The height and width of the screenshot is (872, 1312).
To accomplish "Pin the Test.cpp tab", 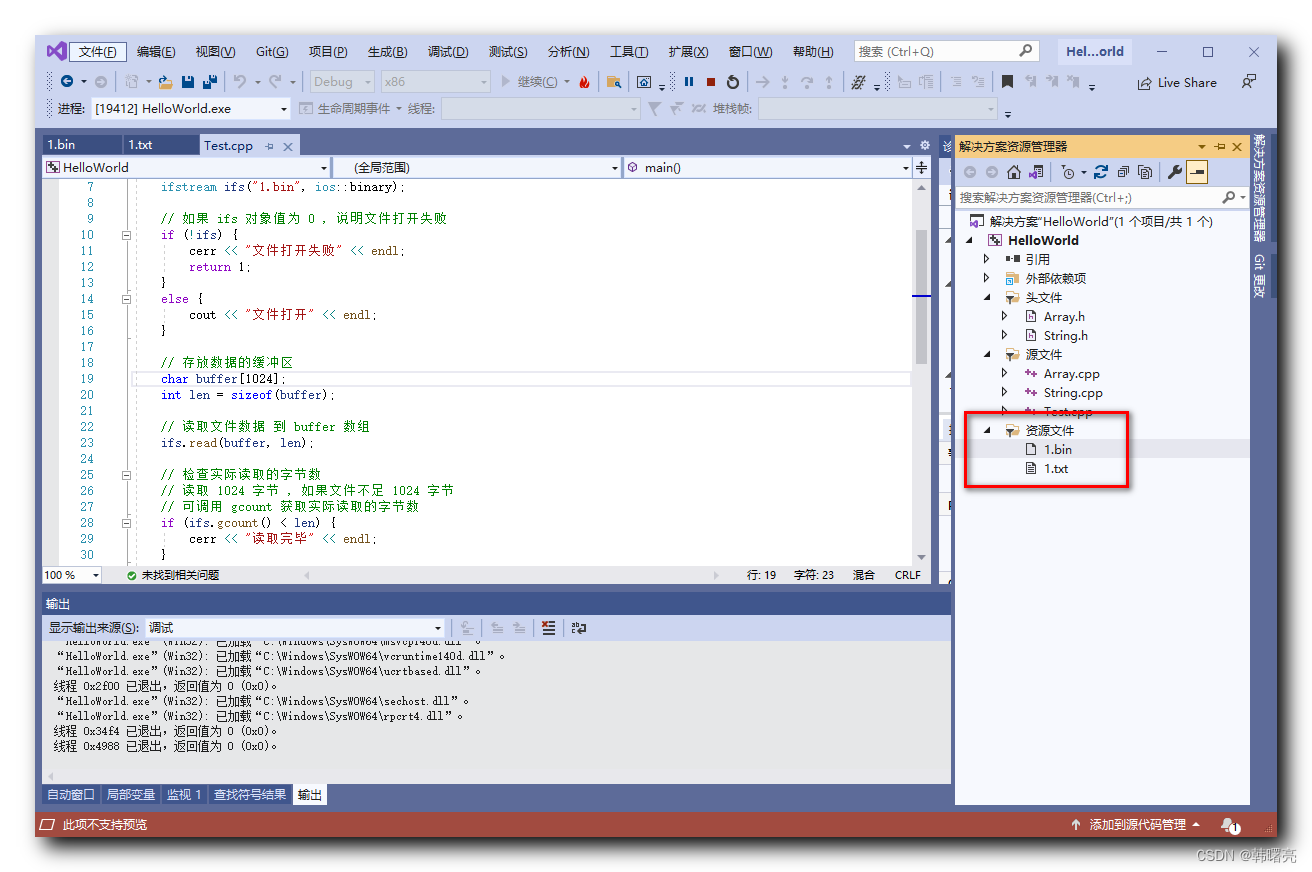I will pyautogui.click(x=269, y=146).
